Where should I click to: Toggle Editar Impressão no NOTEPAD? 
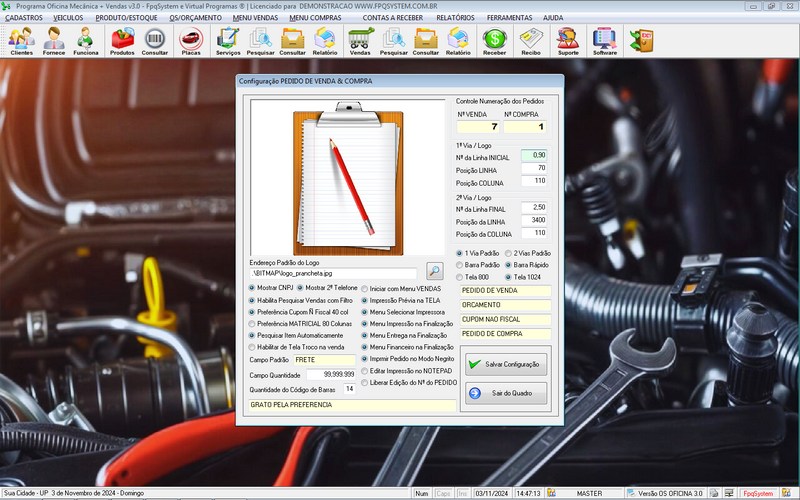coord(365,371)
